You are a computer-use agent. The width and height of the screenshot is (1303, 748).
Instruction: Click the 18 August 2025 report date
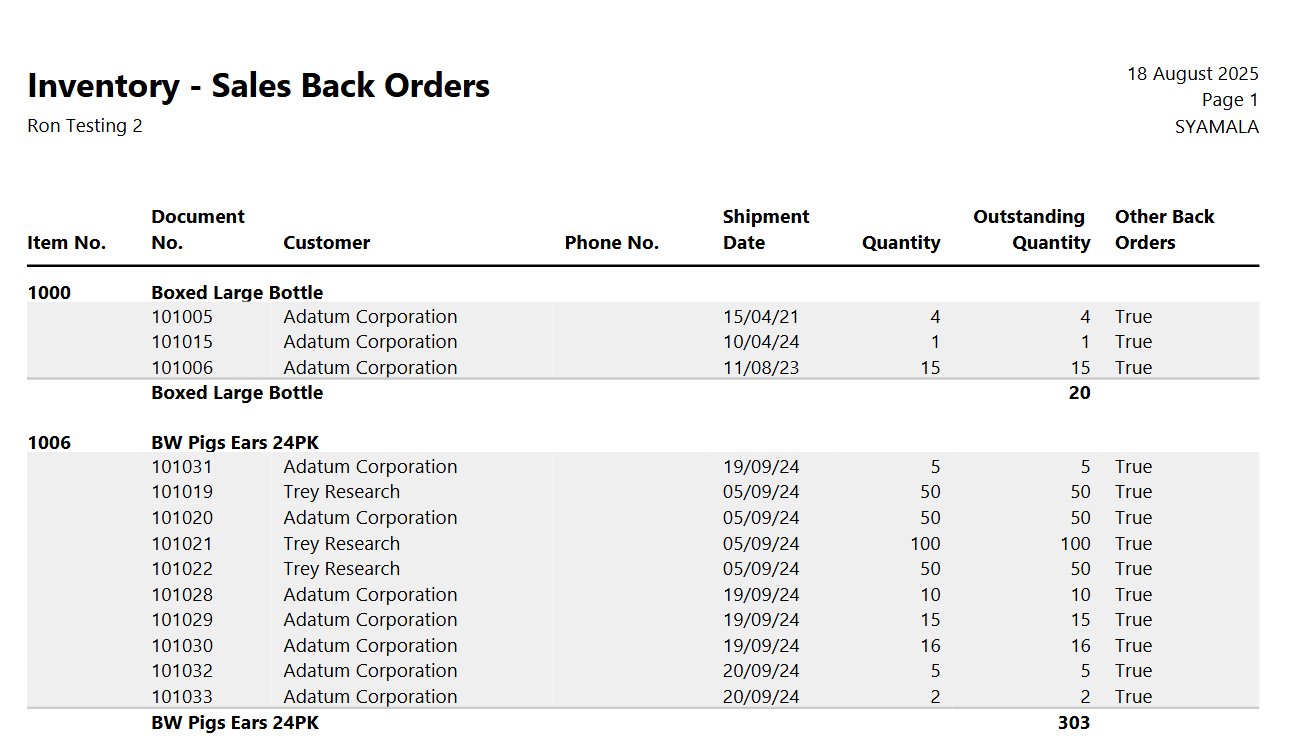(x=1192, y=74)
